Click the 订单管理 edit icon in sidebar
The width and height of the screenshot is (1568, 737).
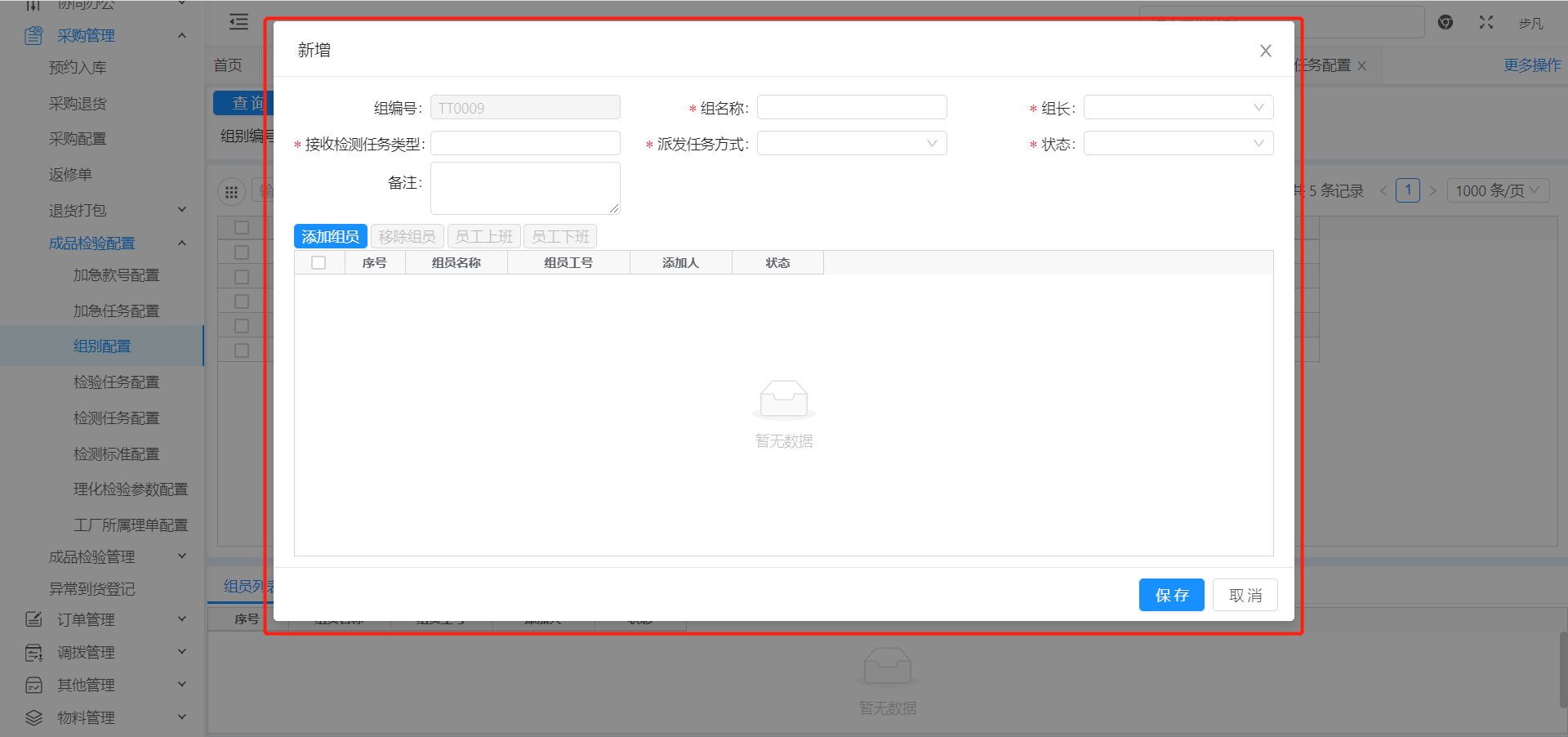click(x=33, y=619)
